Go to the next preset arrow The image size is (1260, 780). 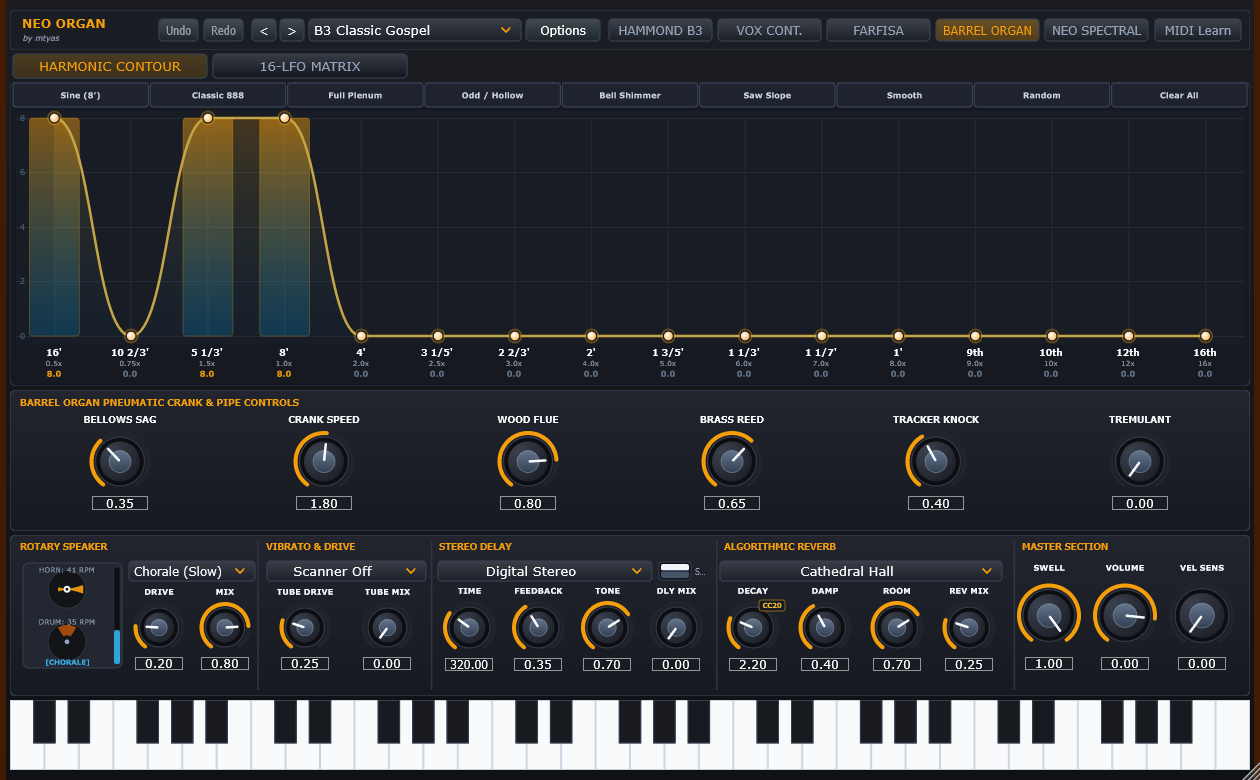tap(292, 30)
